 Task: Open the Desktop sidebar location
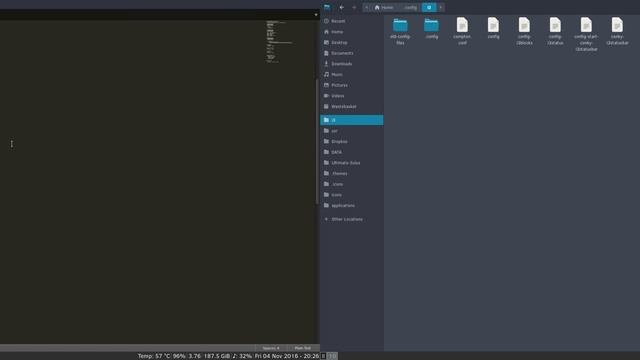(351, 42)
